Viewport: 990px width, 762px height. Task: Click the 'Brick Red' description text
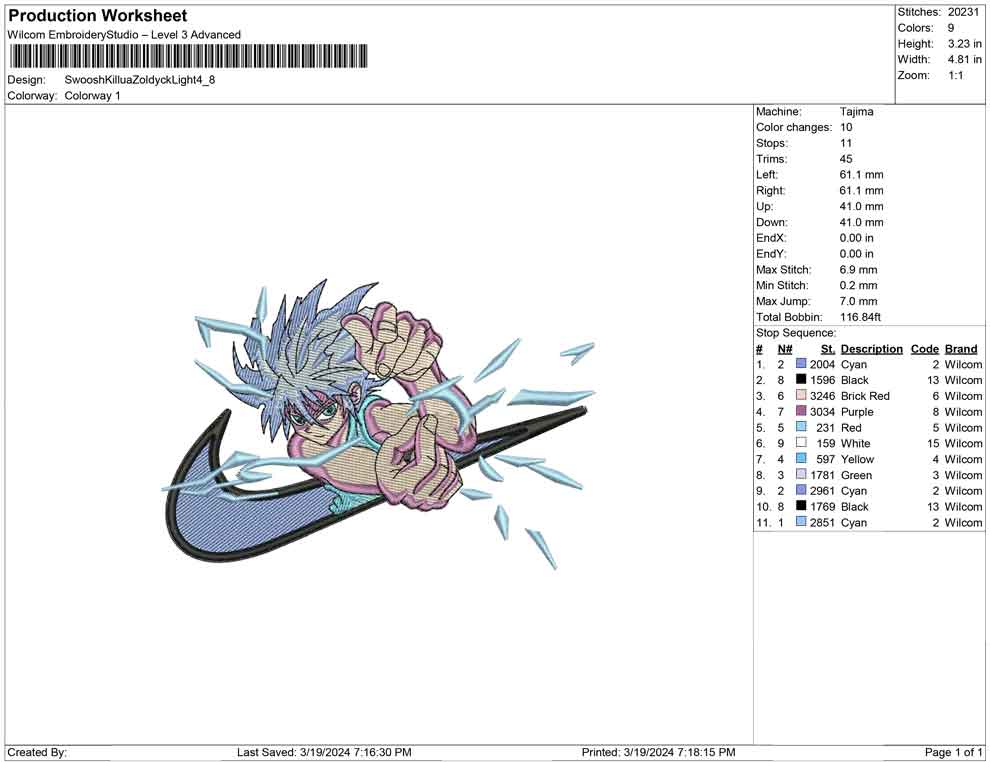point(865,396)
